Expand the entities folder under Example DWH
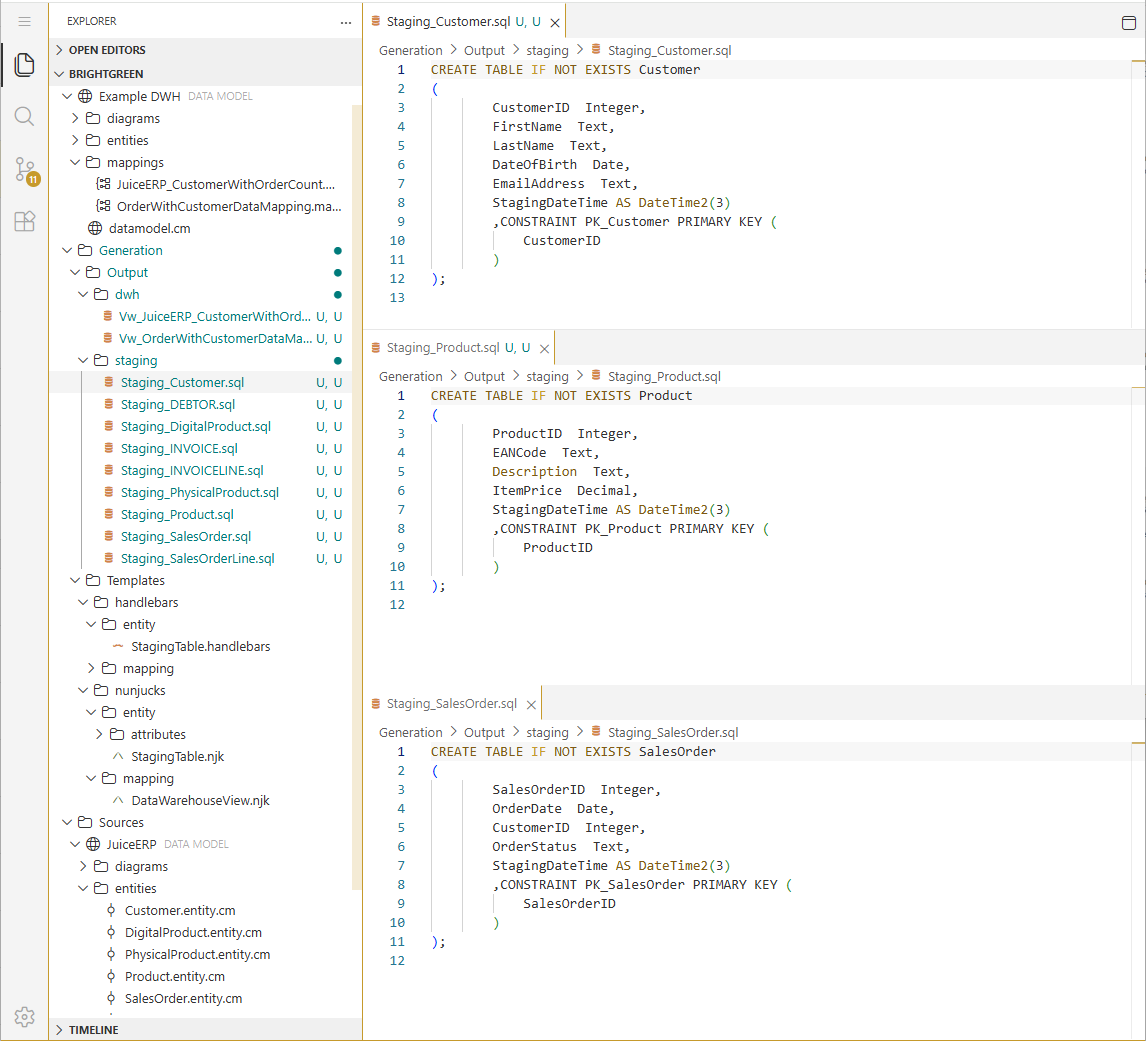This screenshot has width=1146, height=1041. [75, 140]
